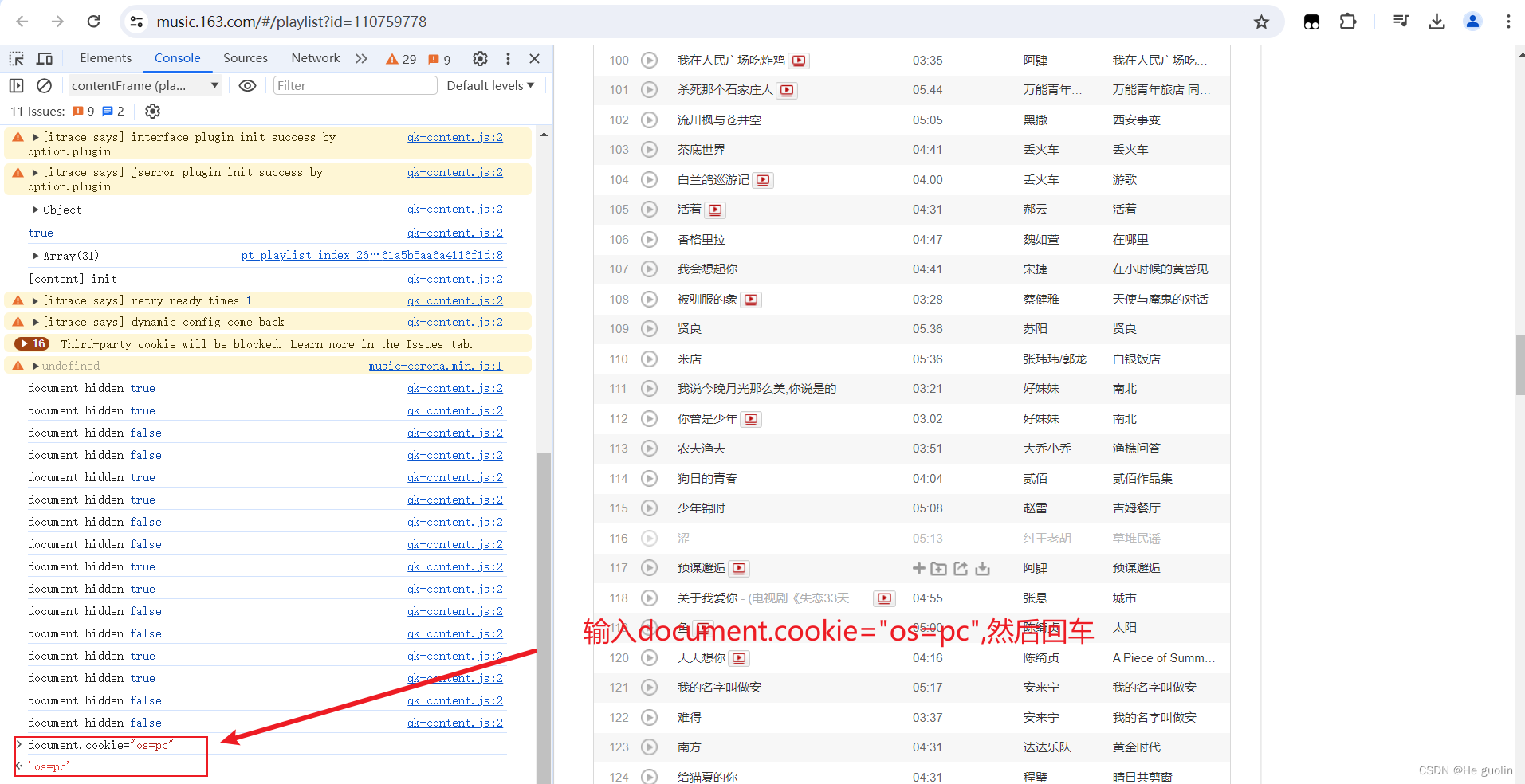
Task: Switch to the Sources tab
Action: (x=246, y=58)
